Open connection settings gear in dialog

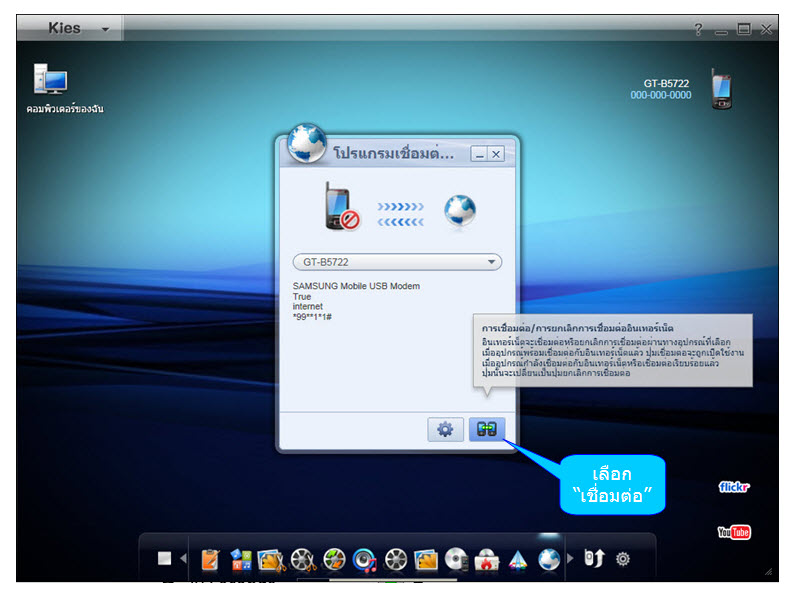[x=445, y=429]
